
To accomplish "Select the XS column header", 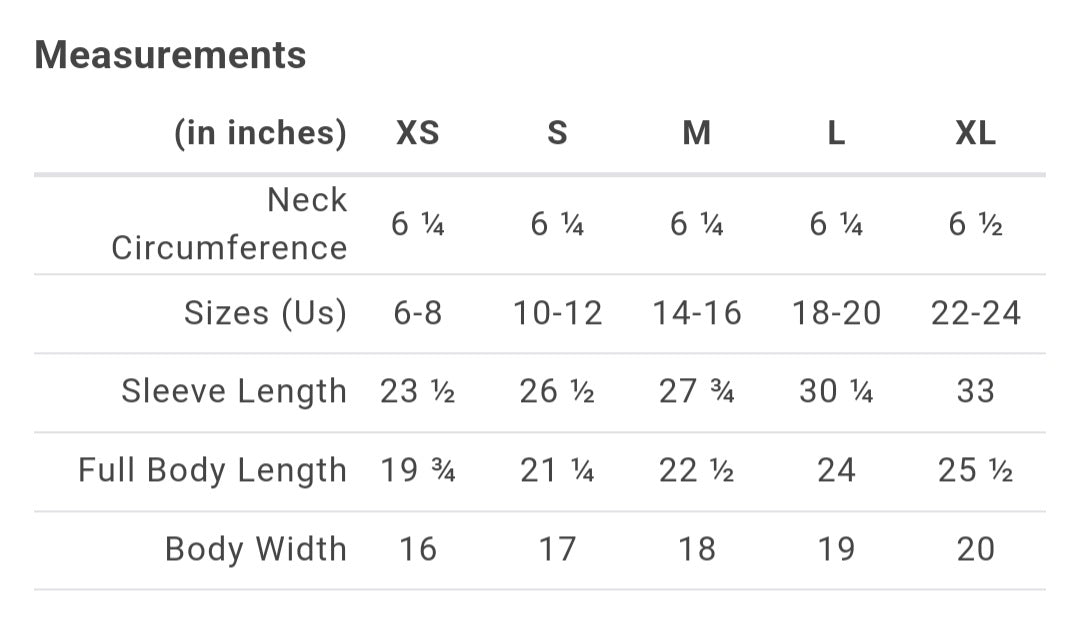I will [x=417, y=133].
